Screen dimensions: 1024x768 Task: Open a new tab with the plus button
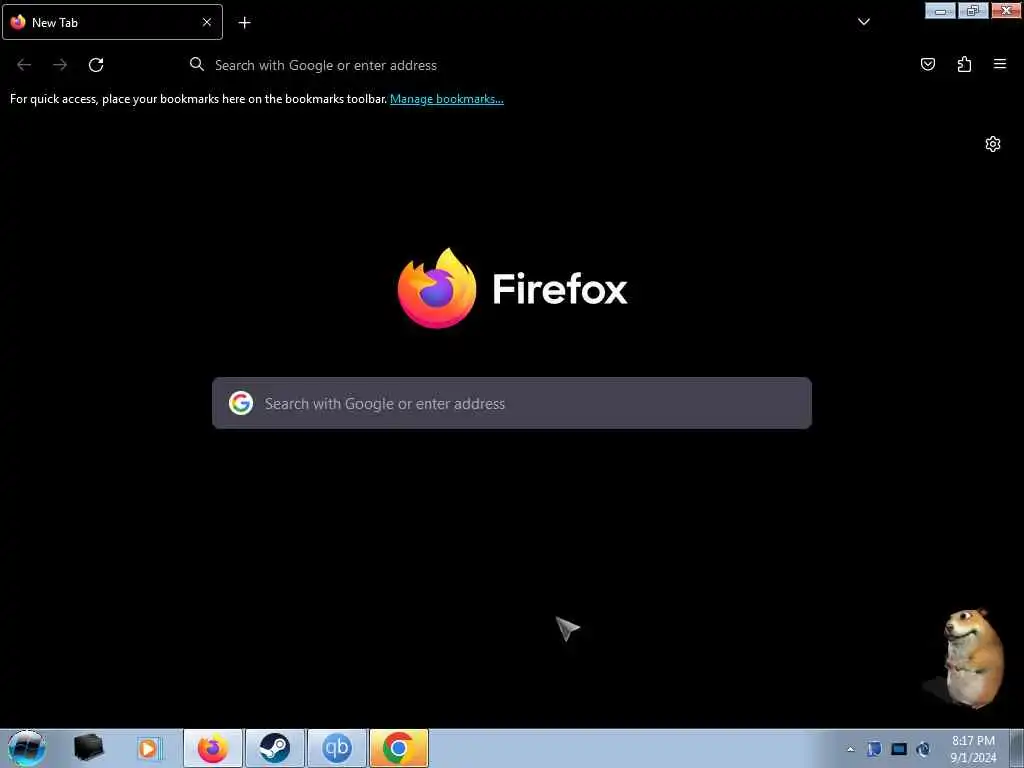click(x=244, y=23)
